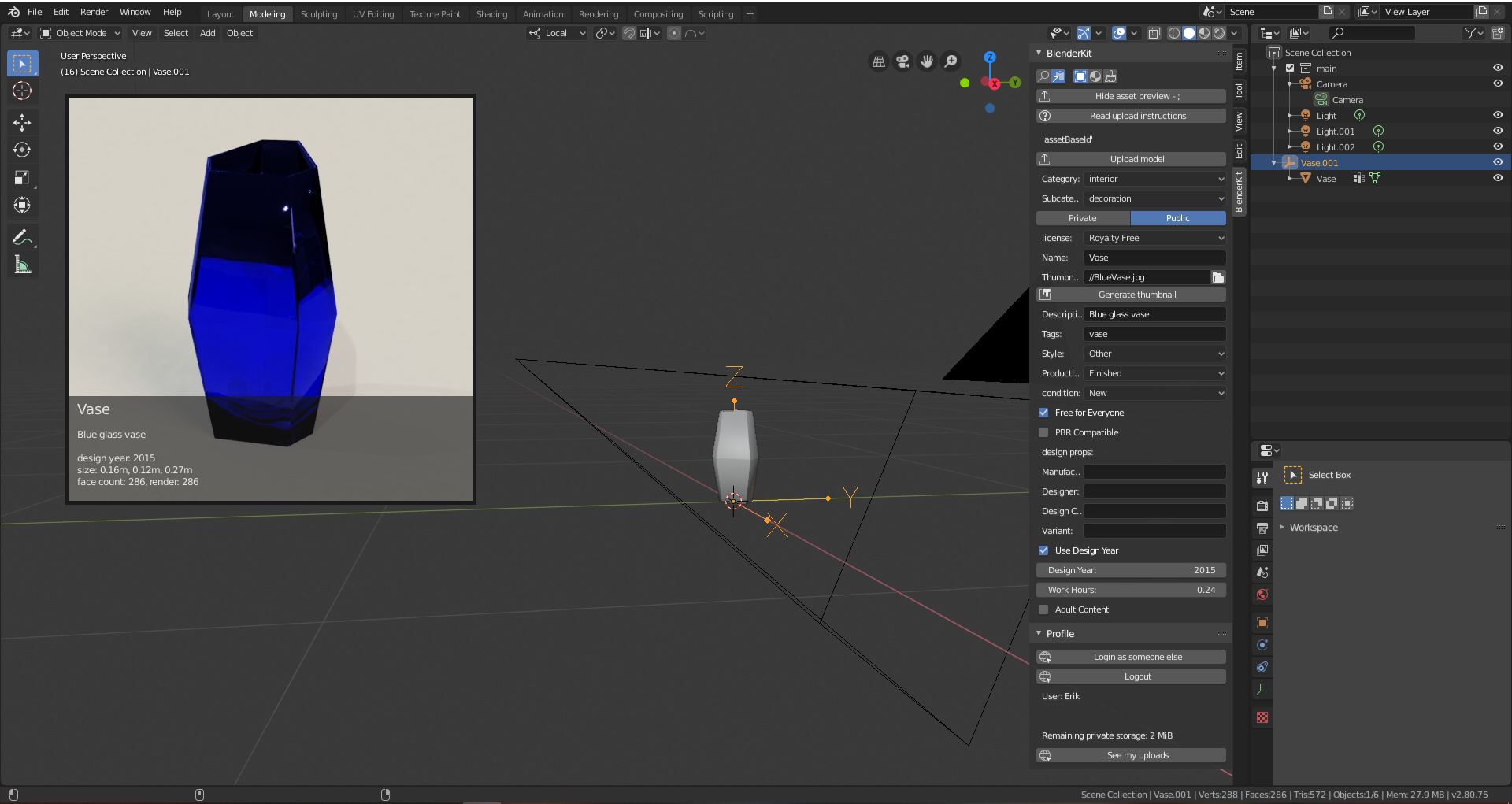Switch to the Shading workspace tab

491,13
